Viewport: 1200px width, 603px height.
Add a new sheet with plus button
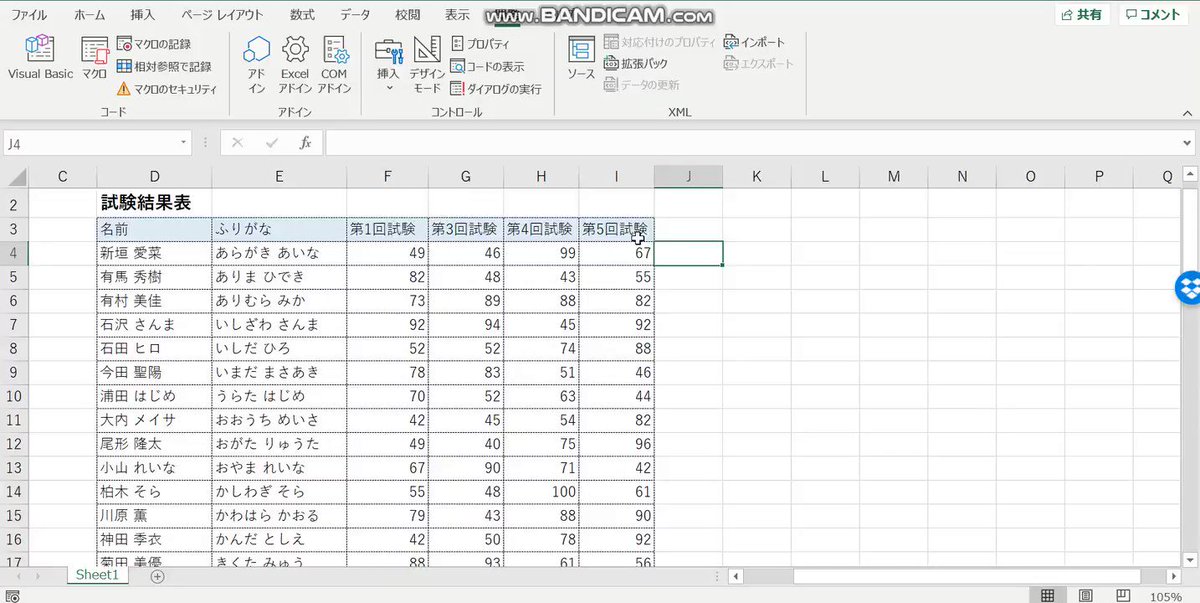[157, 576]
